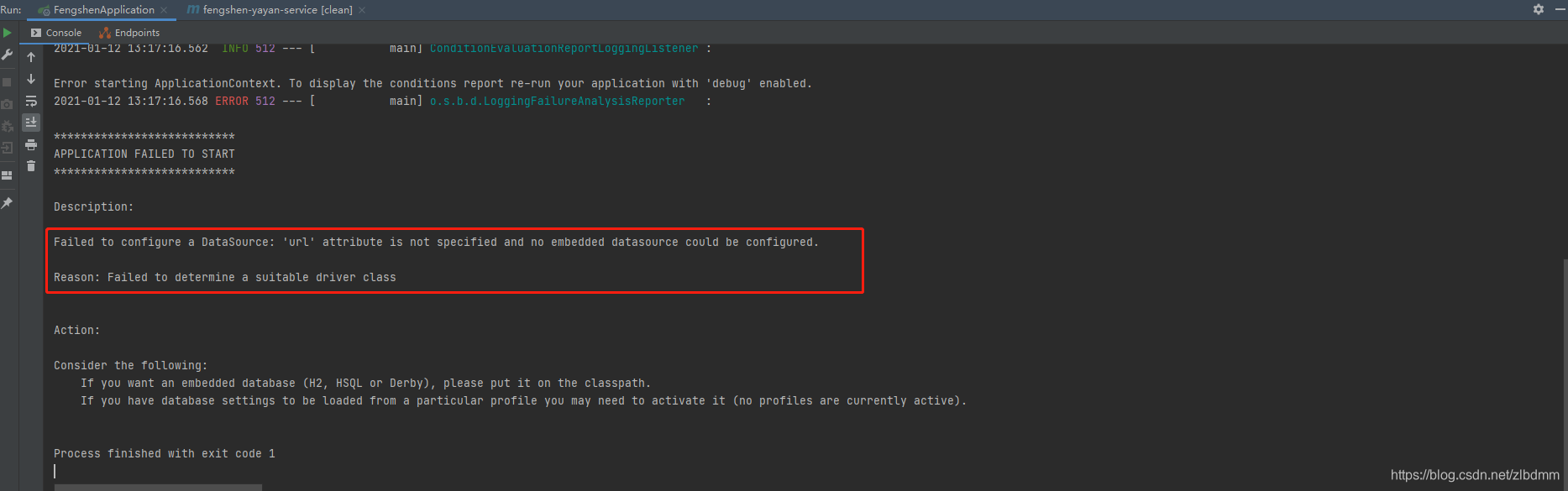This screenshot has height=491, width=1568.
Task: Click ConditionEvaluationReportLoggingListener logger name
Action: click(x=564, y=49)
